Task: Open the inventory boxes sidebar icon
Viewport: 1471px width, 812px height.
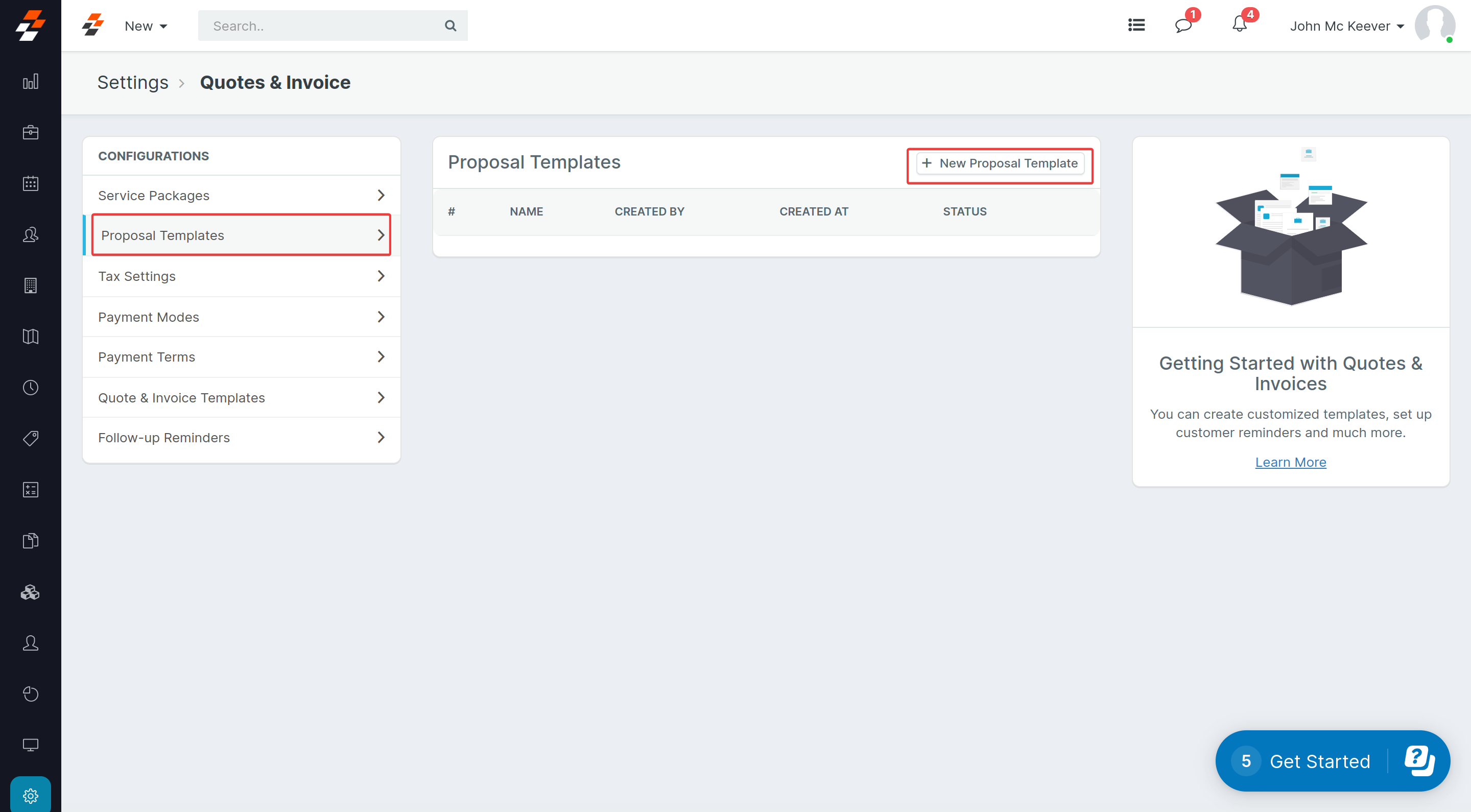Action: [x=30, y=592]
